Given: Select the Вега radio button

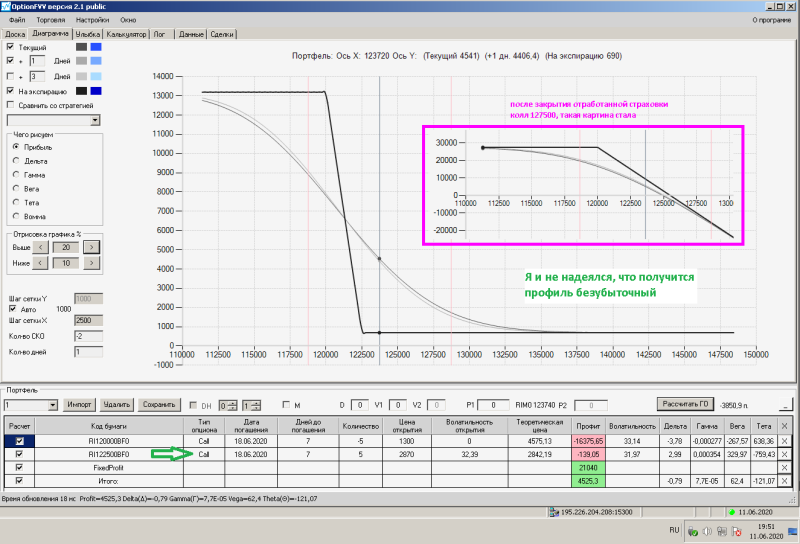Looking at the screenshot, I should point(16,188).
